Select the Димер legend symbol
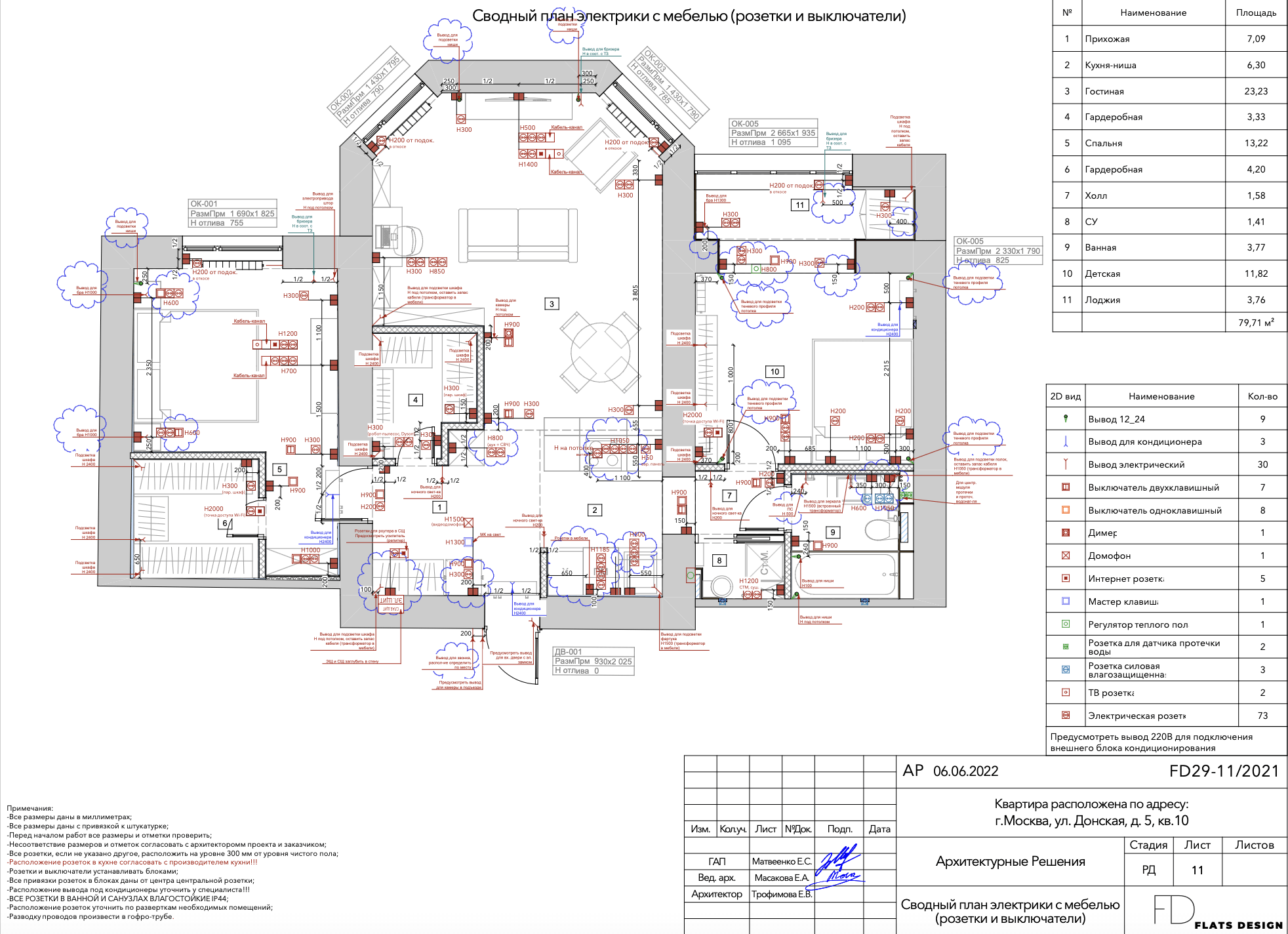Image resolution: width=1288 pixels, height=934 pixels. click(x=1066, y=533)
